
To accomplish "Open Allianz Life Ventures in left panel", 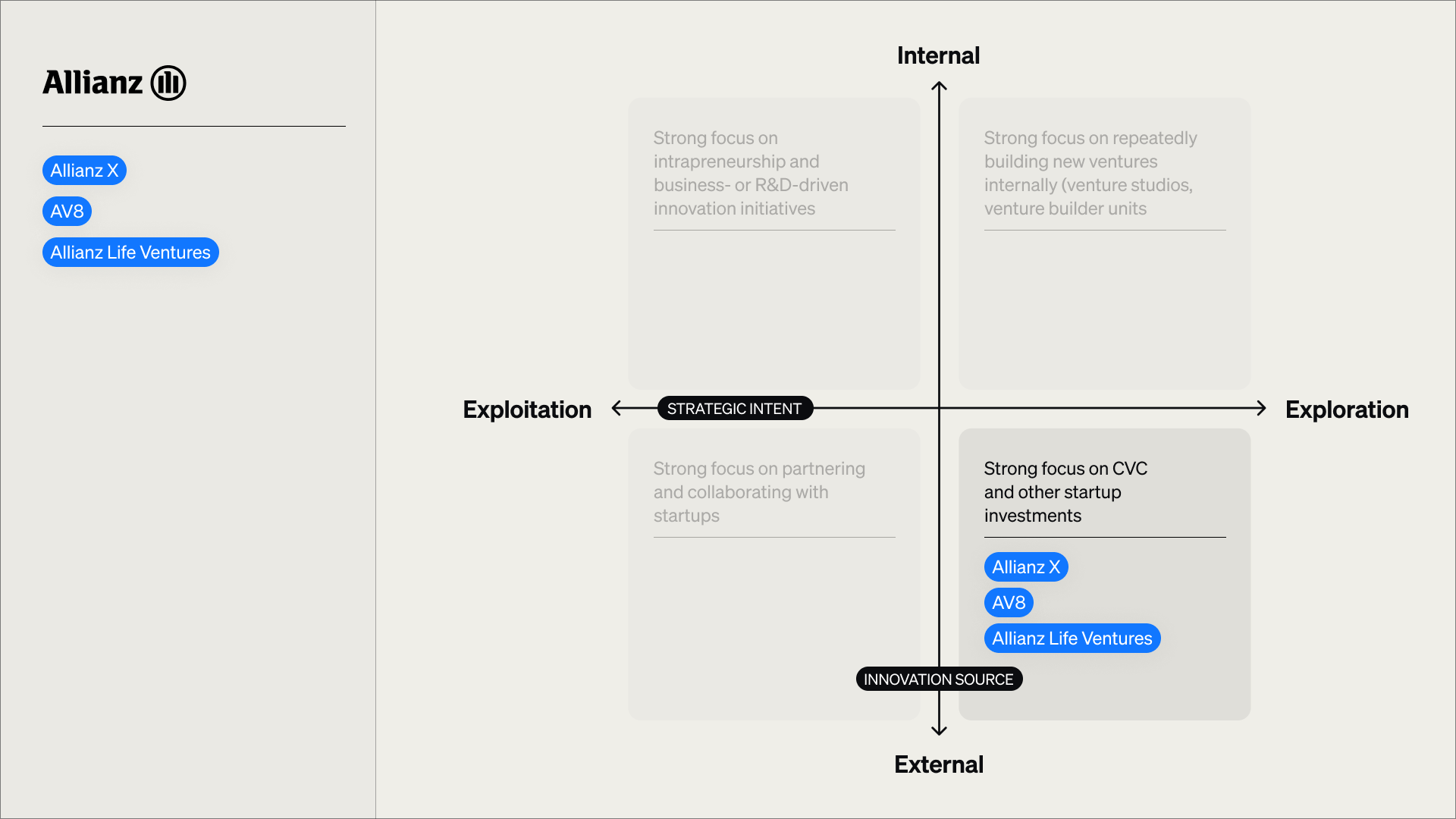I will click(130, 253).
